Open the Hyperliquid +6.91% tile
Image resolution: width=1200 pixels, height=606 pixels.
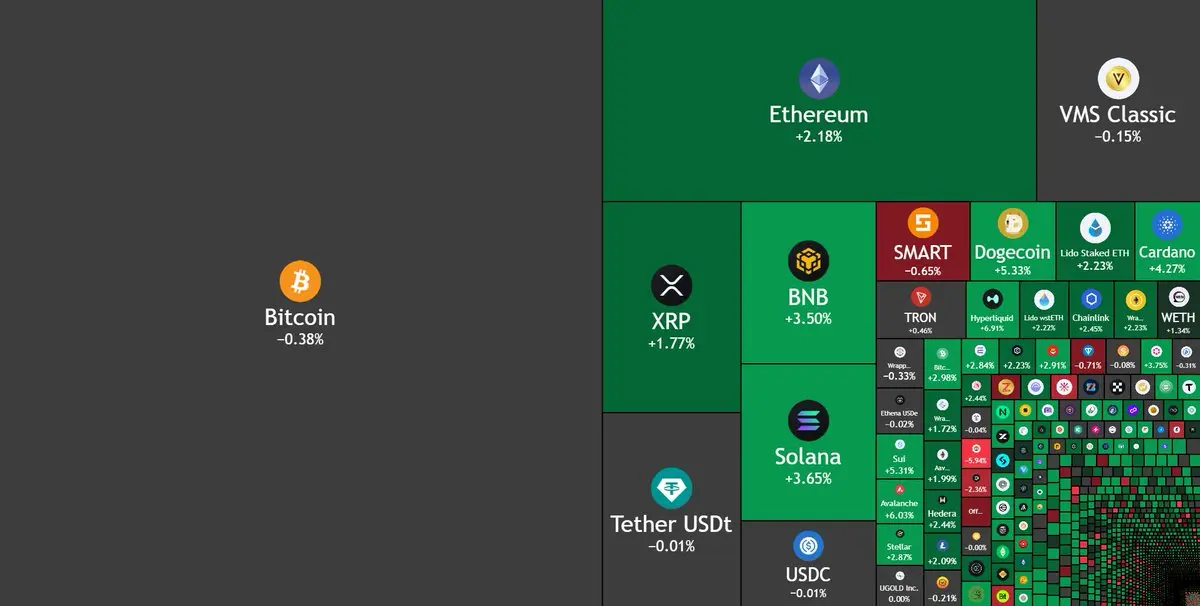(992, 309)
